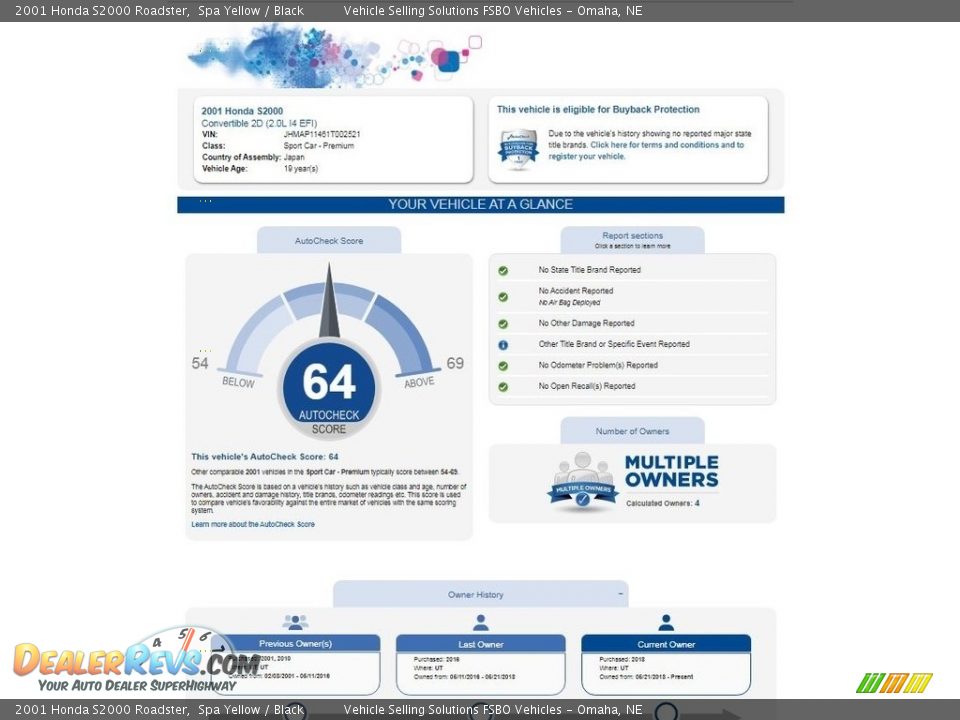The width and height of the screenshot is (960, 720).
Task: Click the Previous Owner(s) card header
Action: (295, 643)
